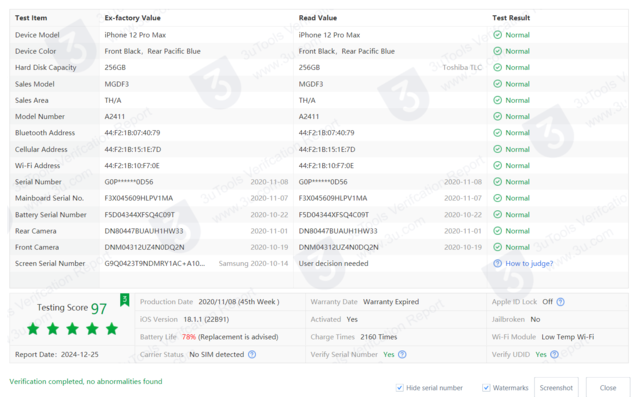The width and height of the screenshot is (640, 397).
Task: Click the Normal check icon for Device Model
Action: pos(497,35)
